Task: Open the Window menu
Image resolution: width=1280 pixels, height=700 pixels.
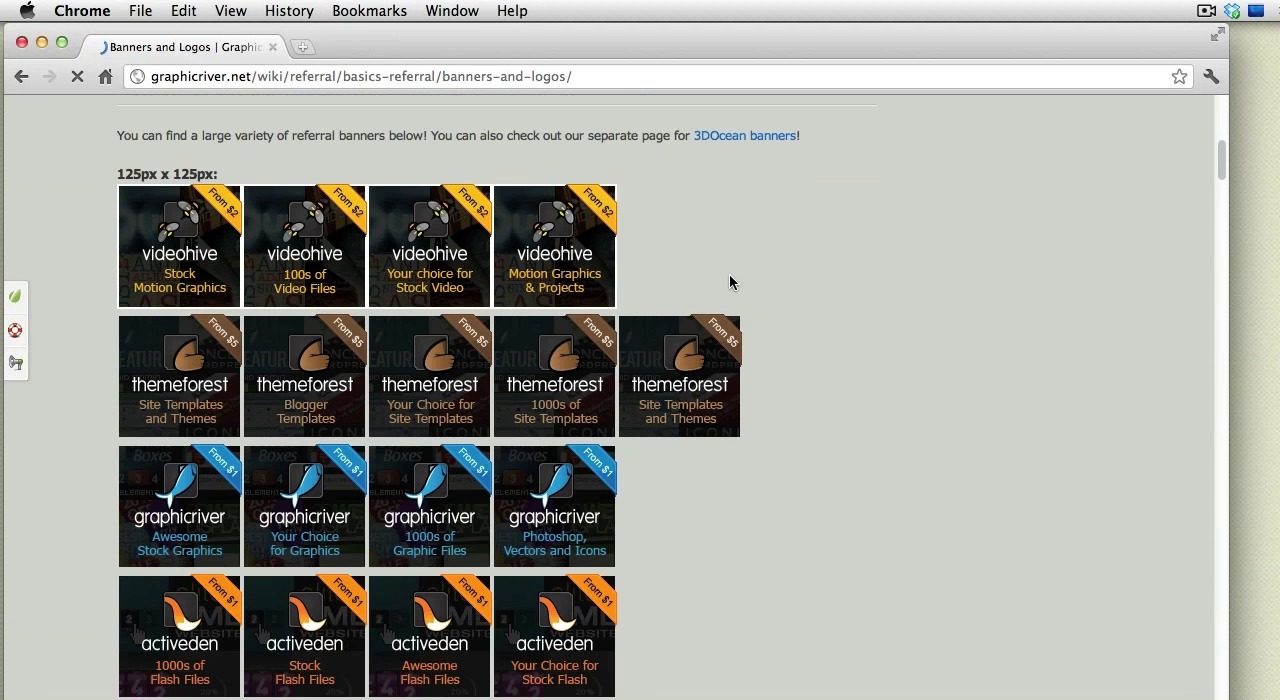Action: click(452, 11)
